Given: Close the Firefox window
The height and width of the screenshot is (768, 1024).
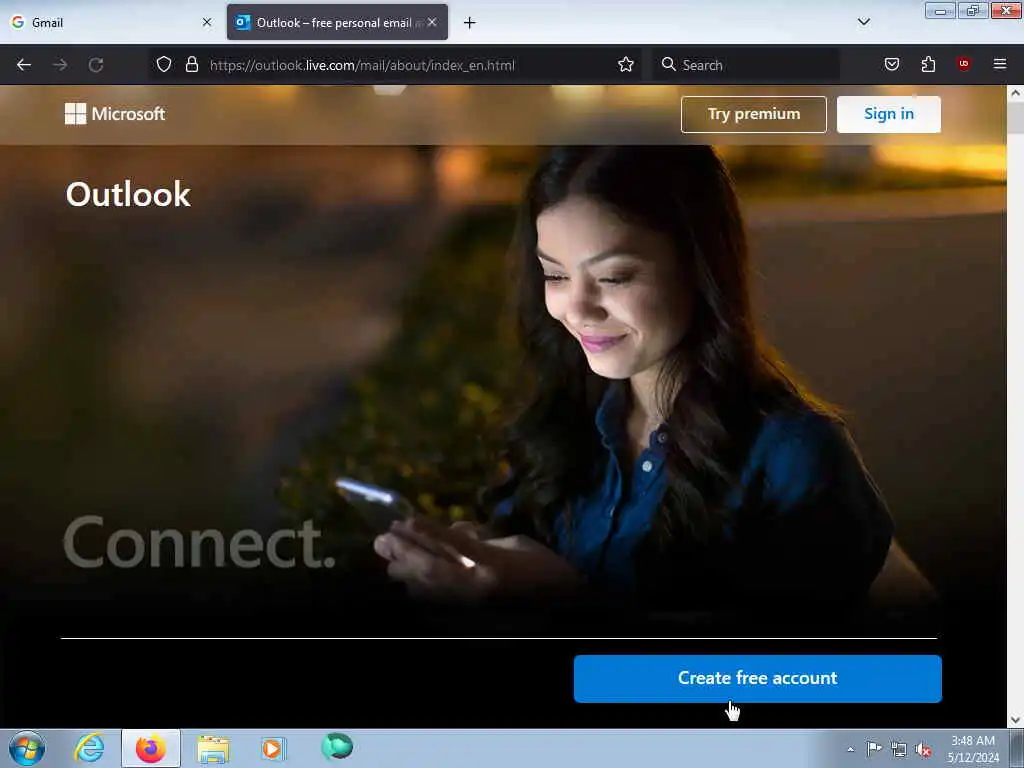Looking at the screenshot, I should [1006, 10].
